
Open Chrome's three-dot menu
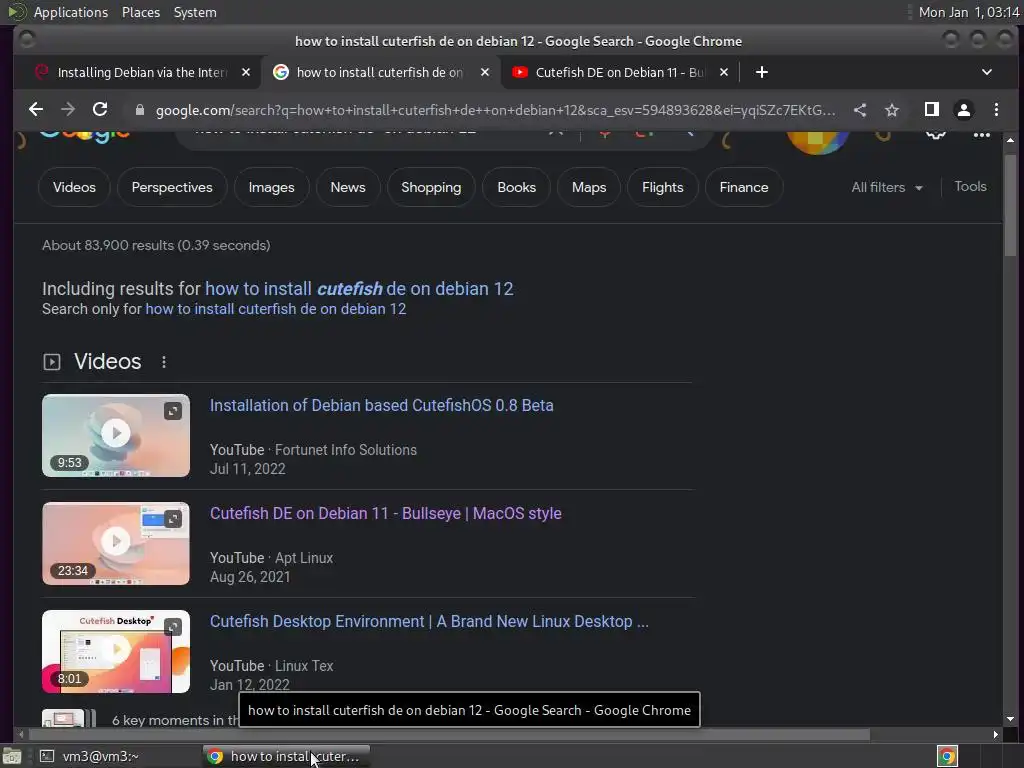click(997, 110)
